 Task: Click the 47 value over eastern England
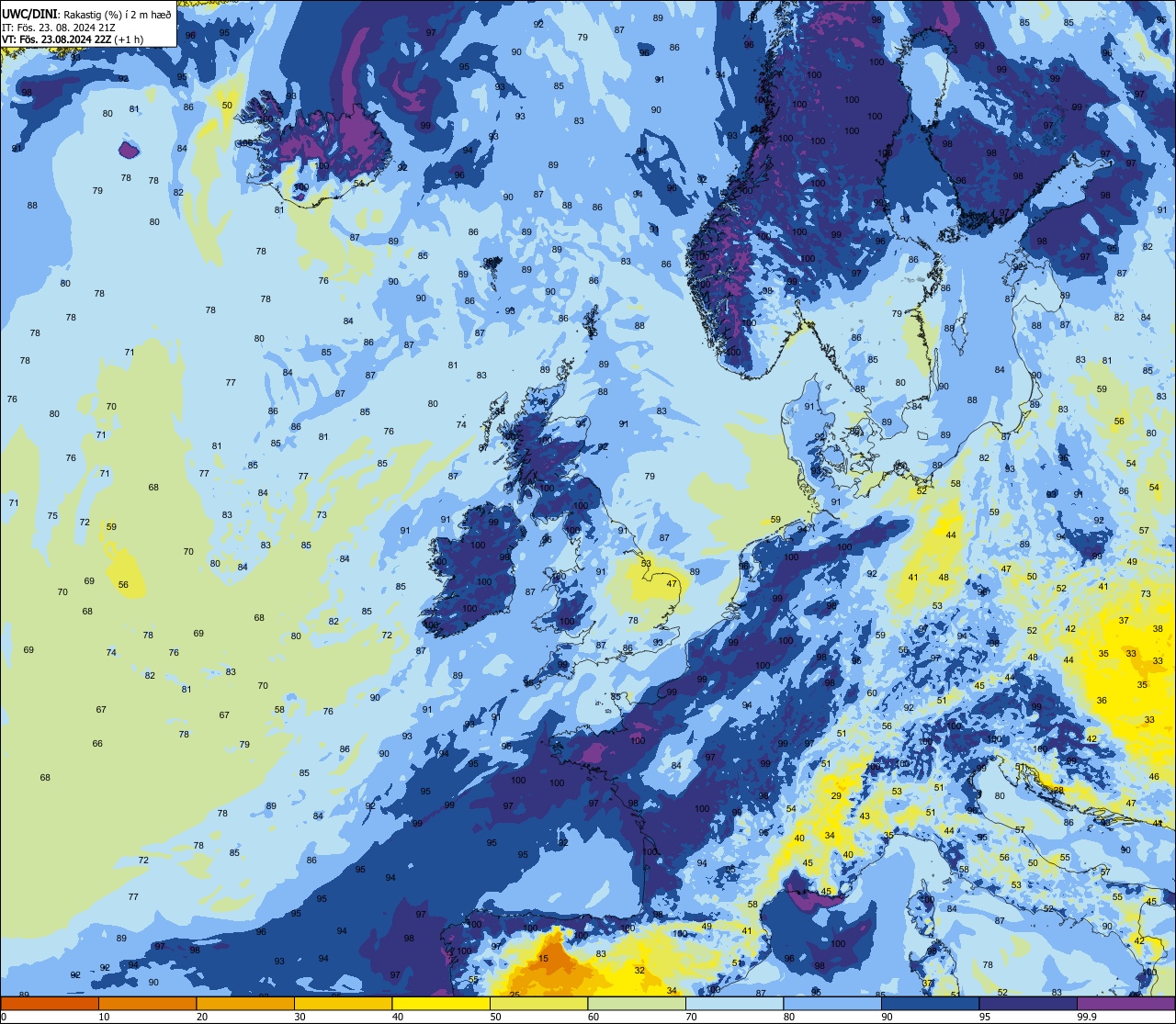[x=672, y=584]
